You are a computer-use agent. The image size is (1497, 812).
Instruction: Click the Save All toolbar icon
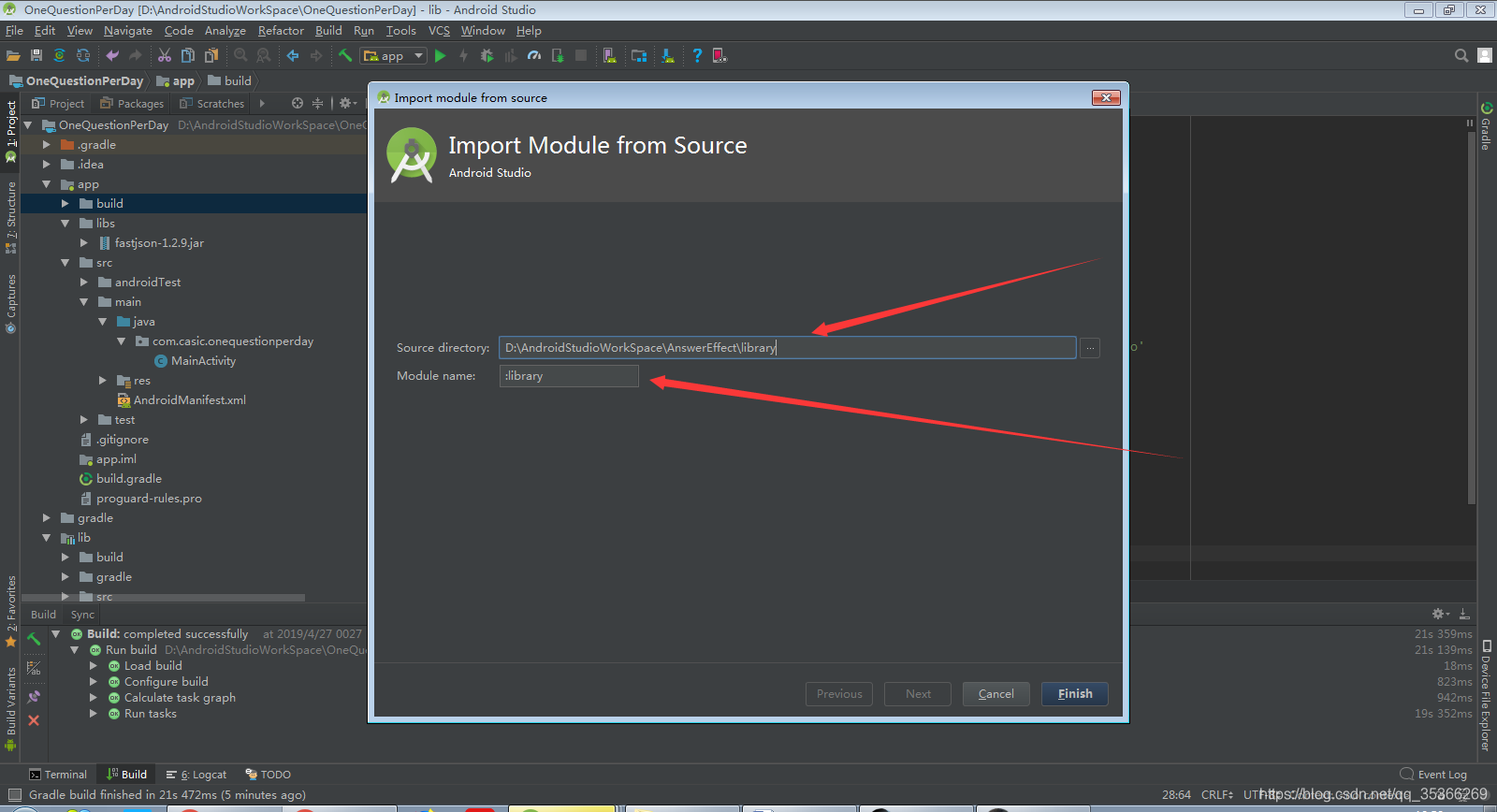coord(36,56)
